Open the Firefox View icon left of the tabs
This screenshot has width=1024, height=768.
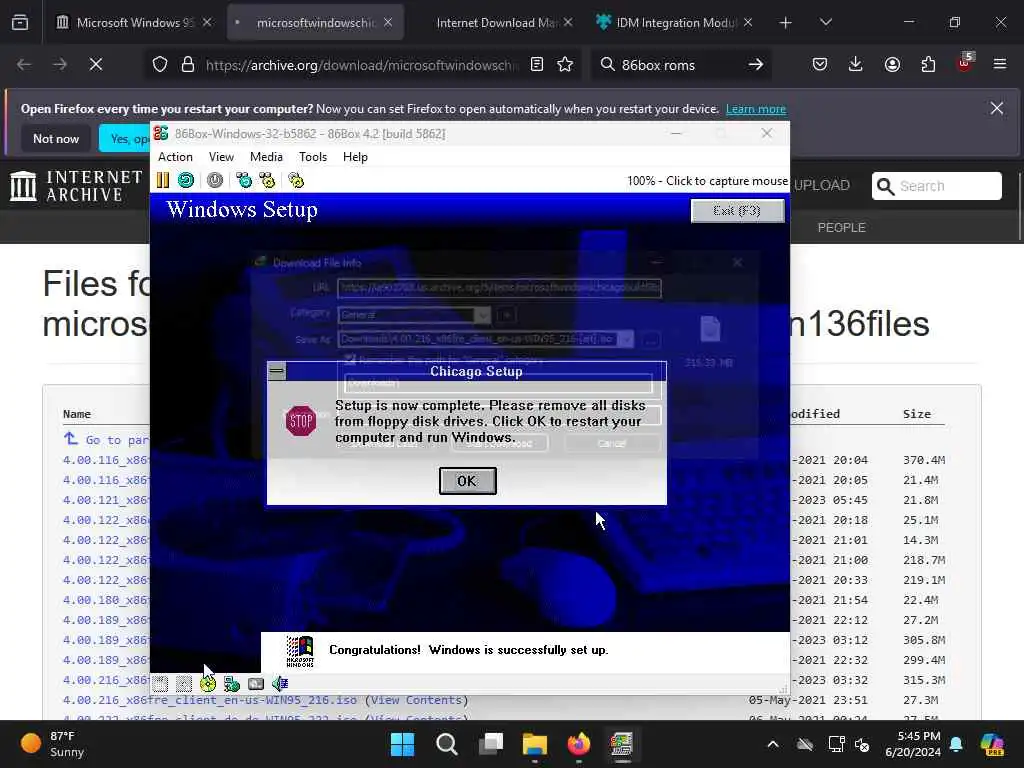(x=20, y=23)
